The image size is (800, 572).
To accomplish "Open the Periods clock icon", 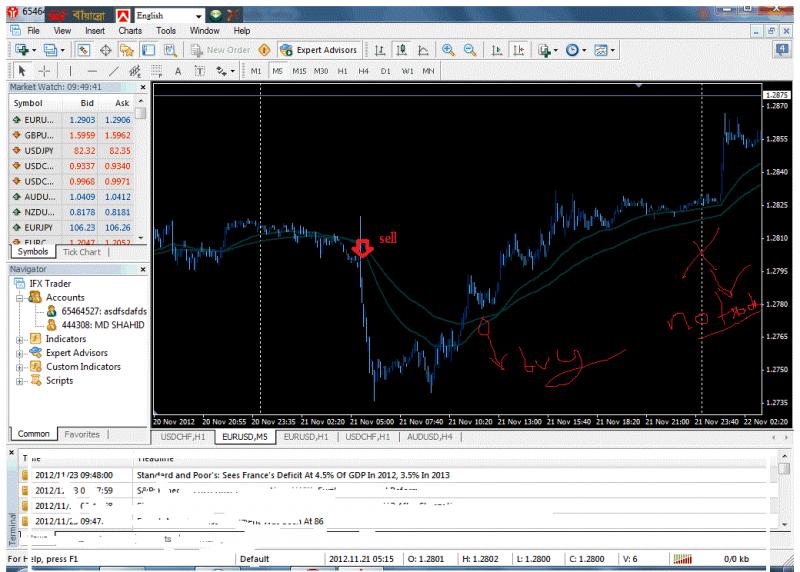I will 572,50.
